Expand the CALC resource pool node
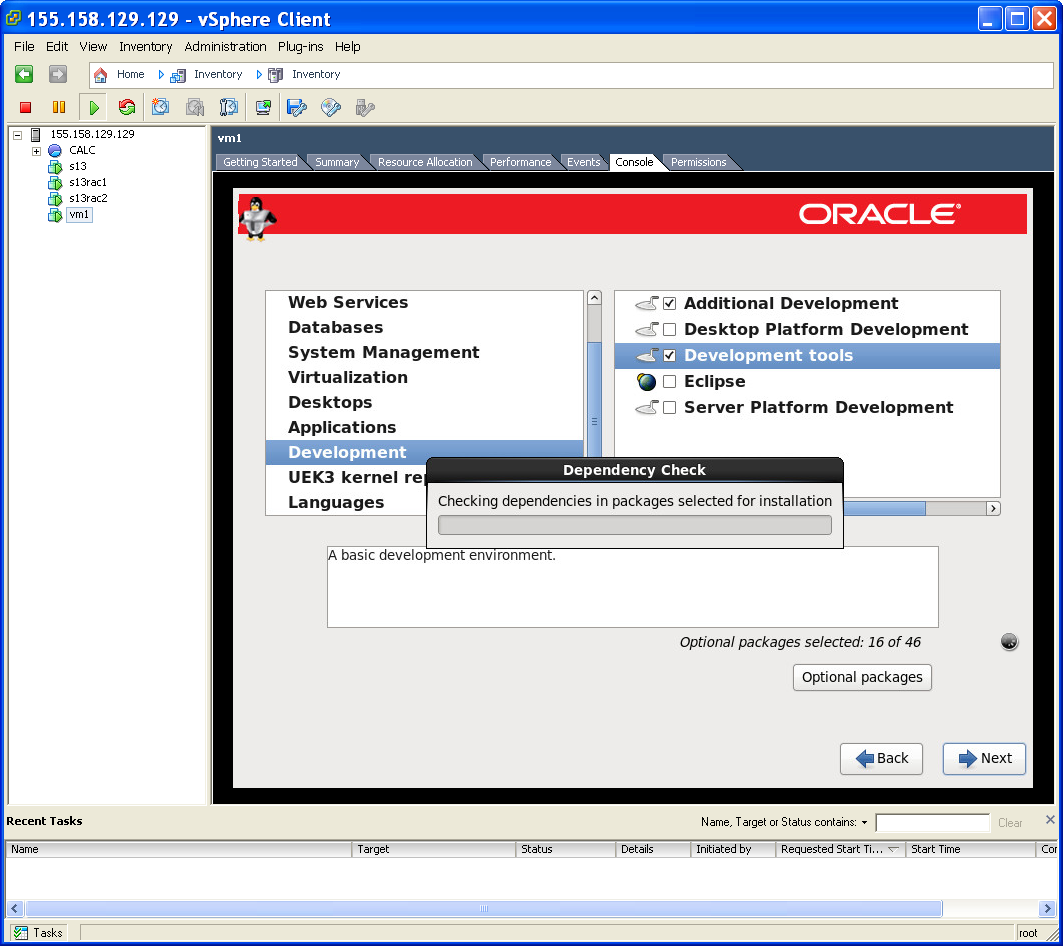The height and width of the screenshot is (946, 1063). 37,151
